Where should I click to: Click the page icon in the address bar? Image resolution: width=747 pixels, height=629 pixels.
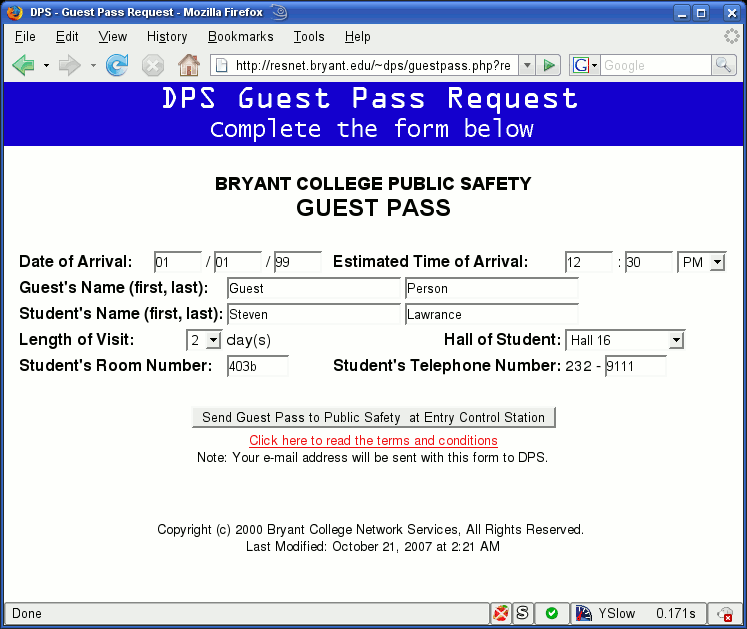click(222, 65)
